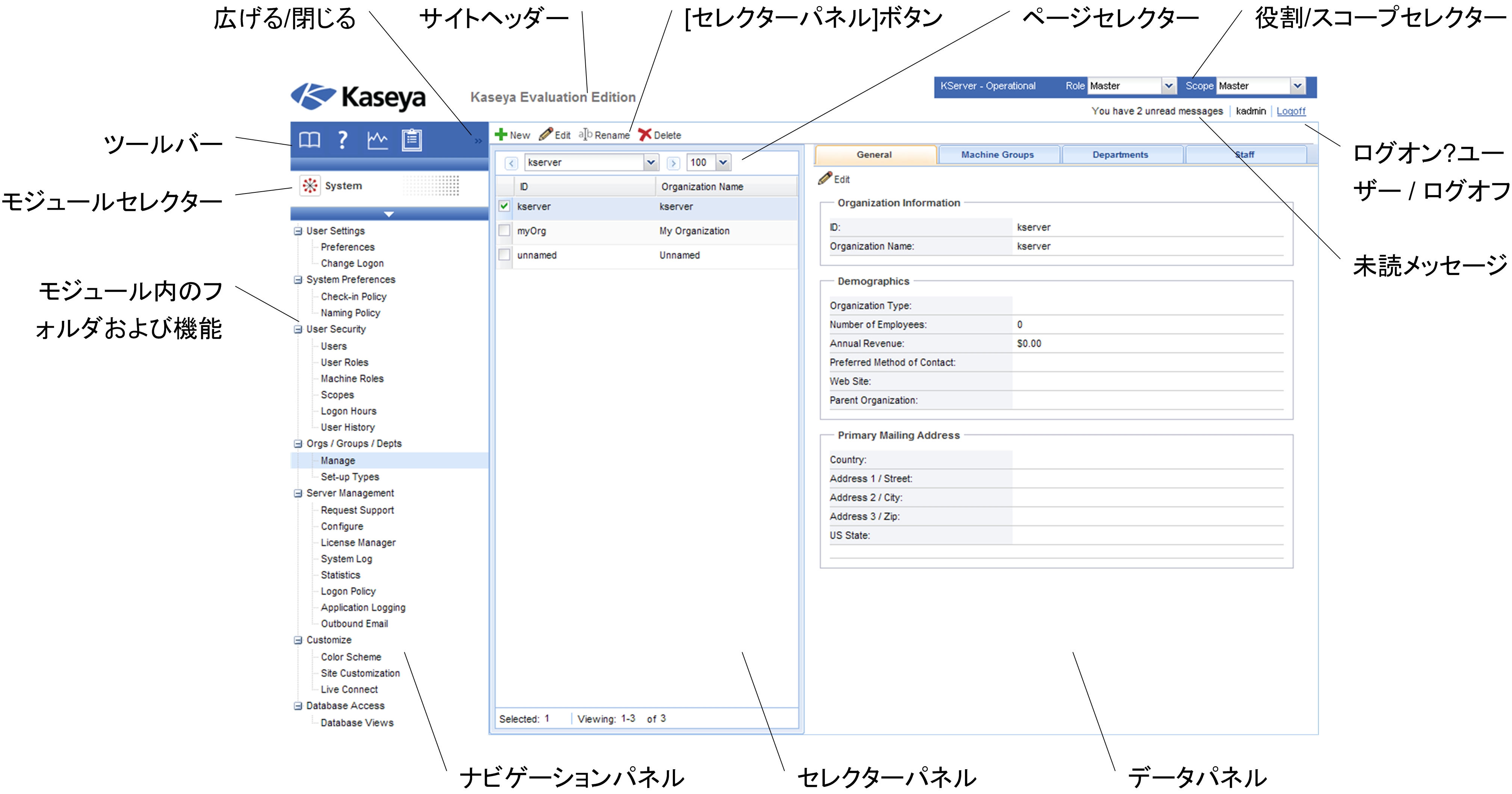The height and width of the screenshot is (794, 1512).
Task: Open Set-up Types
Action: pos(350,477)
